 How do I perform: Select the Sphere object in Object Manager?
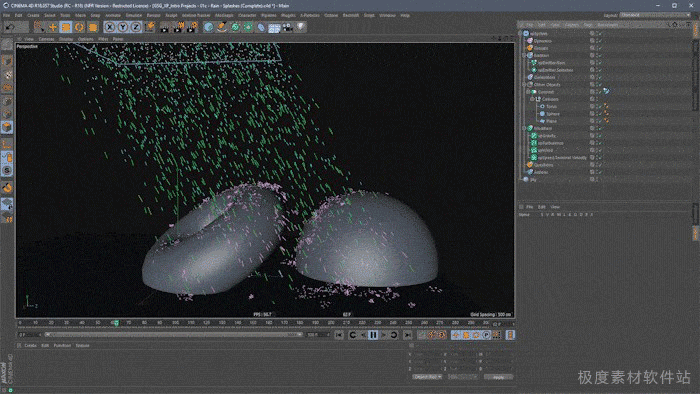(553, 114)
